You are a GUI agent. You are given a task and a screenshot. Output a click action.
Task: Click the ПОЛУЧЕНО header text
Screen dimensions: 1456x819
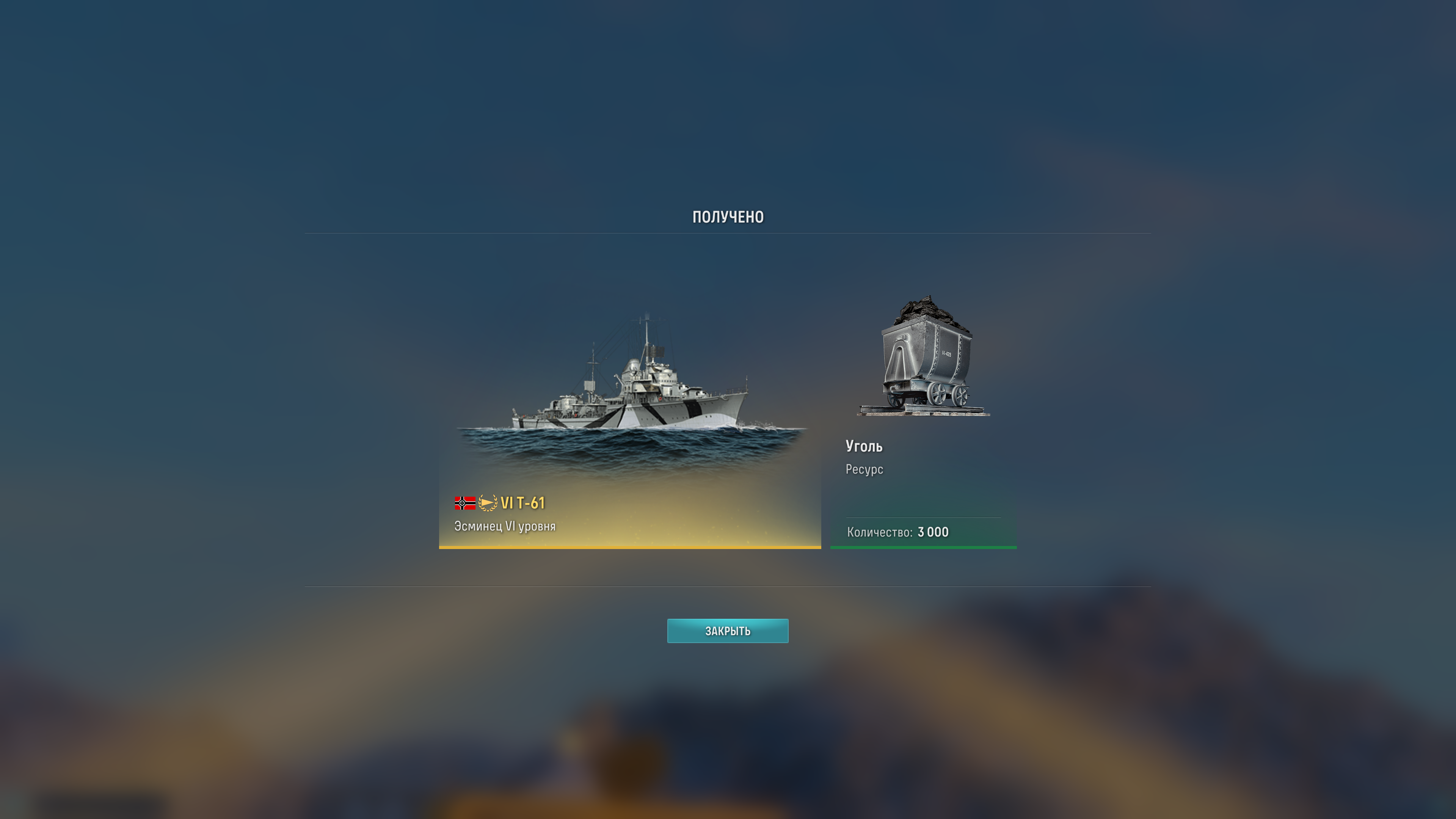728,217
